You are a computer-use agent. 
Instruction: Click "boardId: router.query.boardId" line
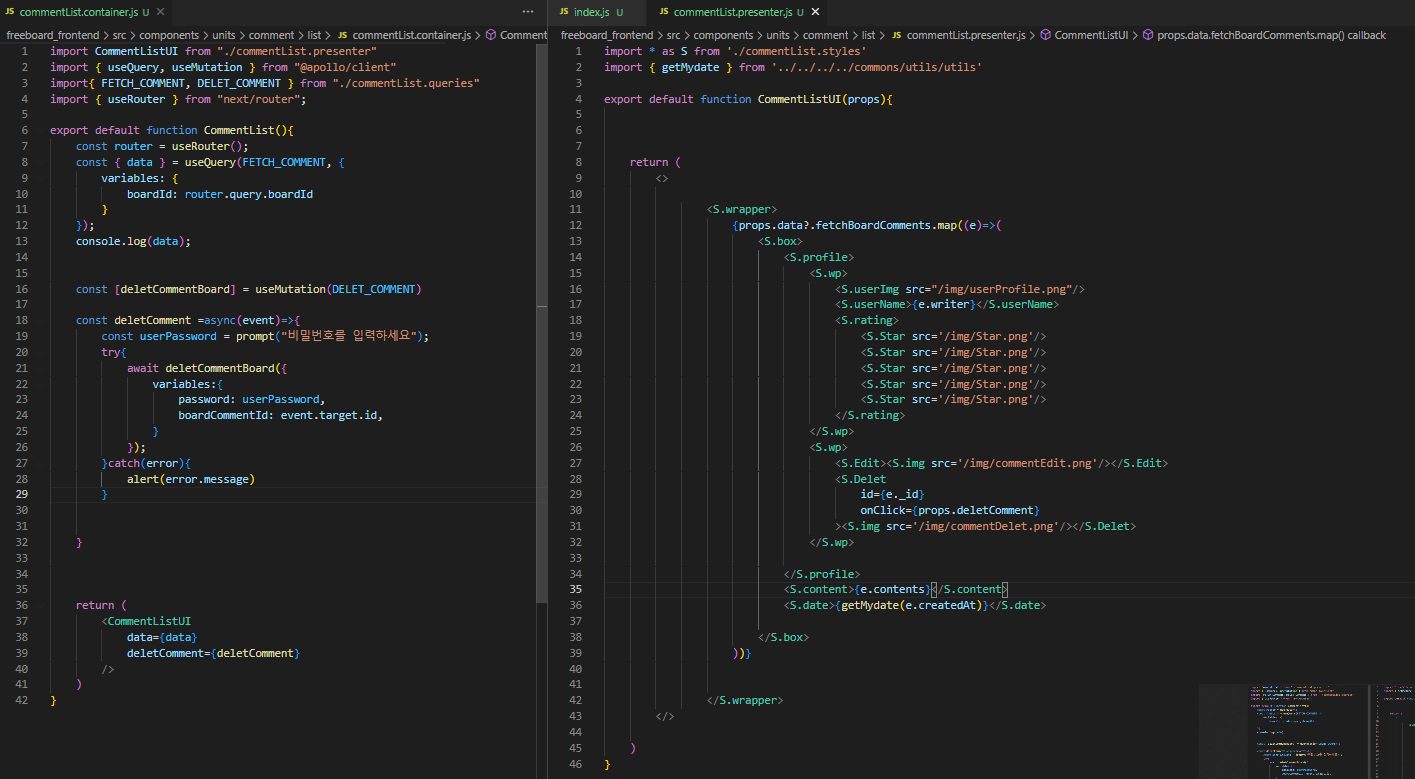click(x=220, y=194)
